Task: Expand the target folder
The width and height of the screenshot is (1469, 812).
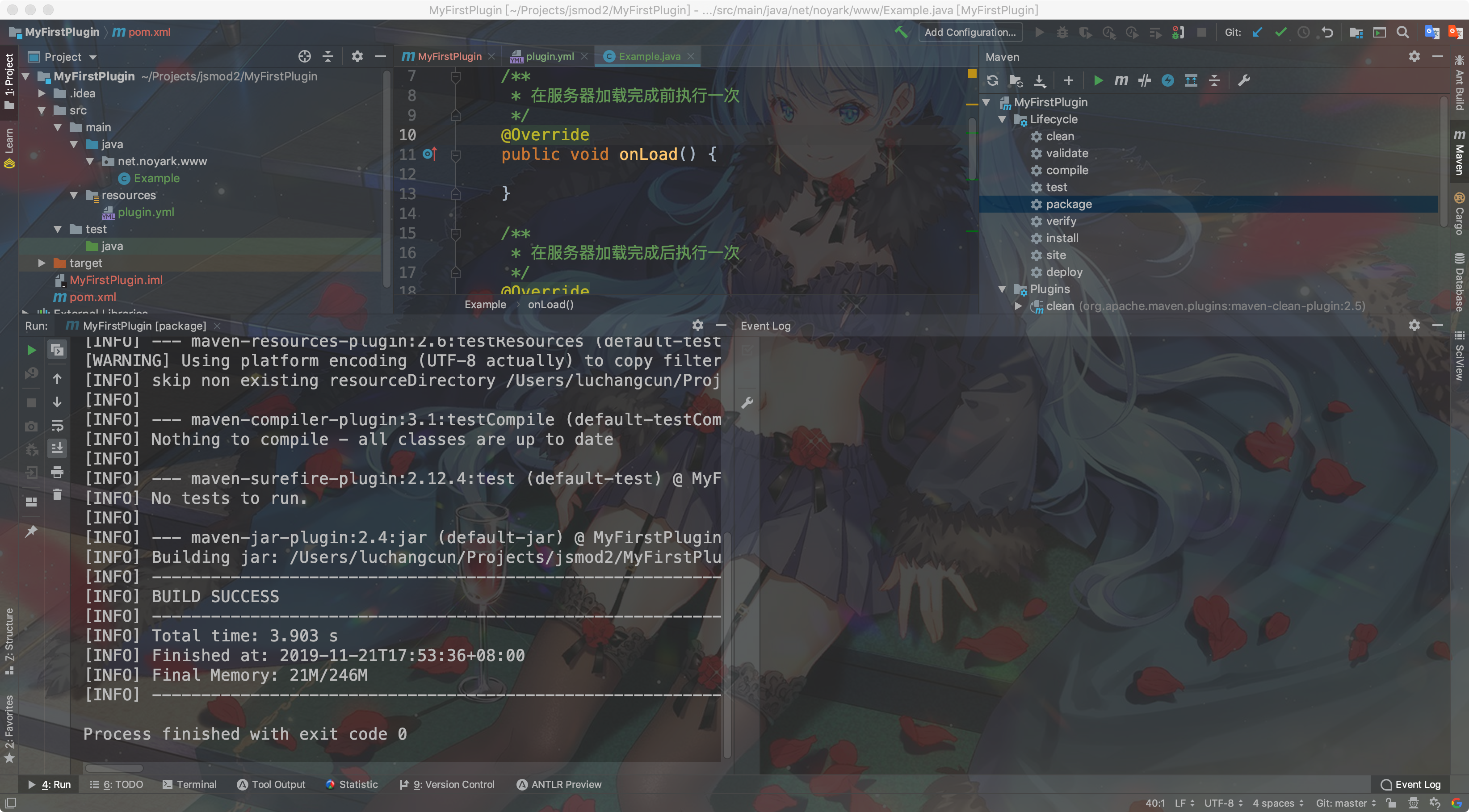Action: [x=42, y=263]
